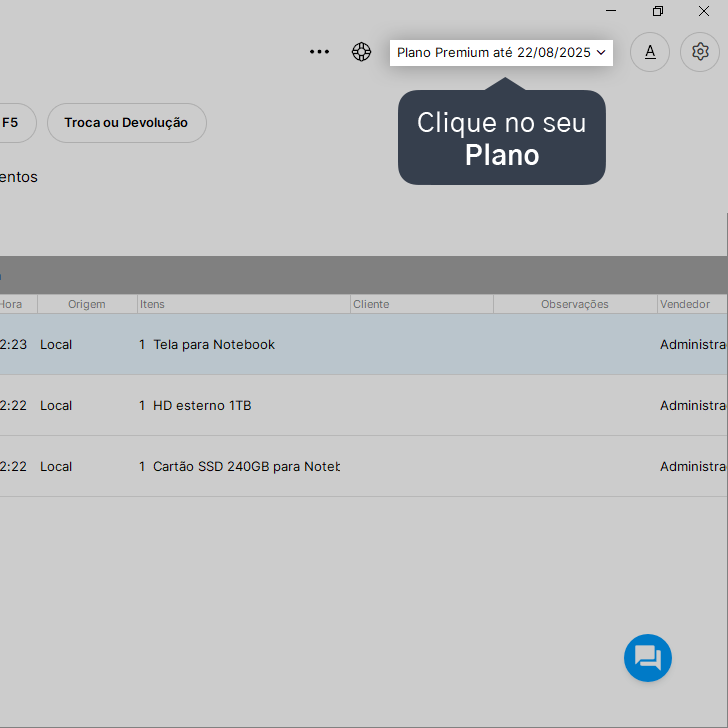Click the Hora column header
The width and height of the screenshot is (728, 728).
click(18, 304)
